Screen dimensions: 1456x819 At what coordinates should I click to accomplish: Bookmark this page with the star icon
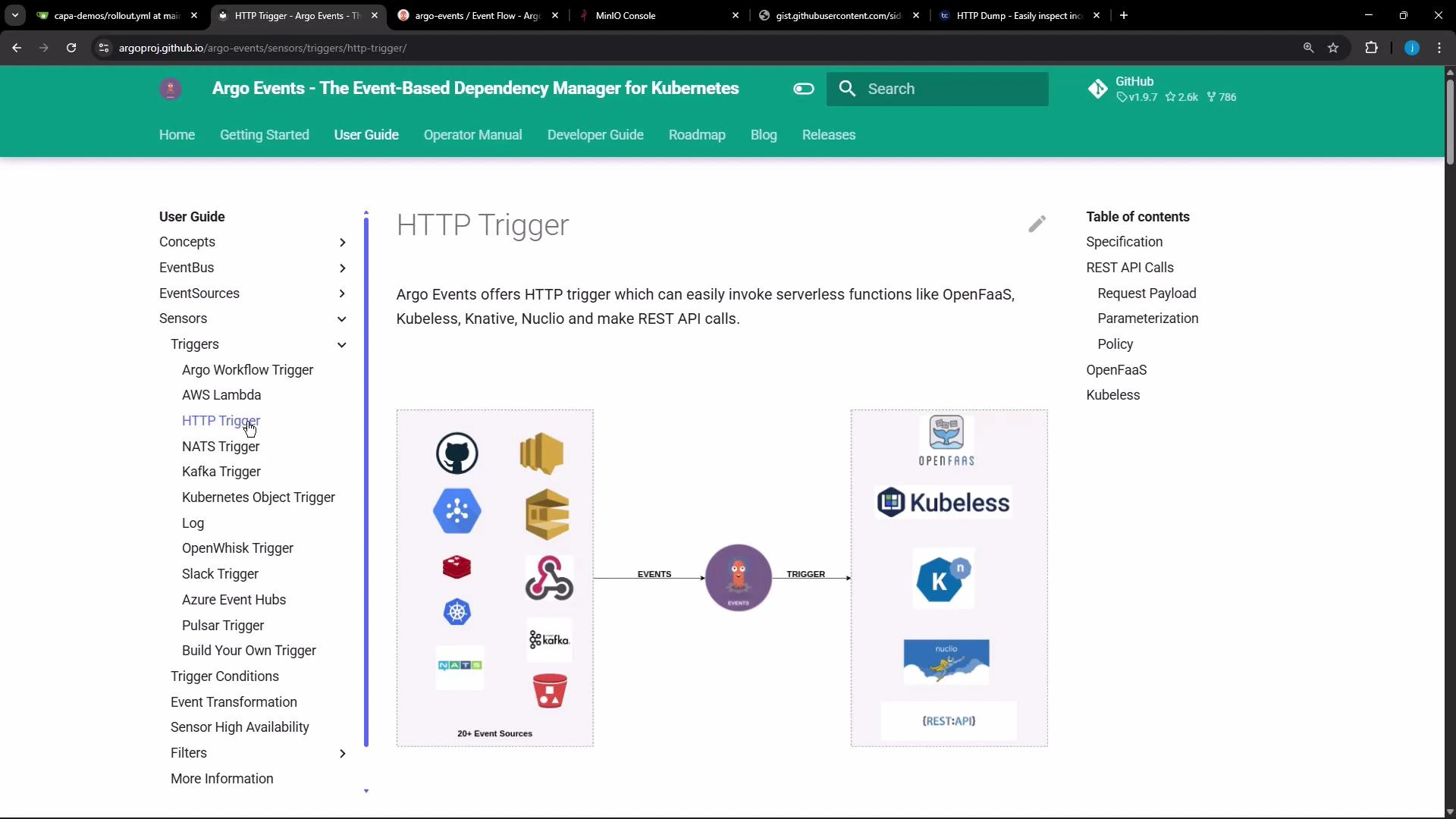(1333, 48)
